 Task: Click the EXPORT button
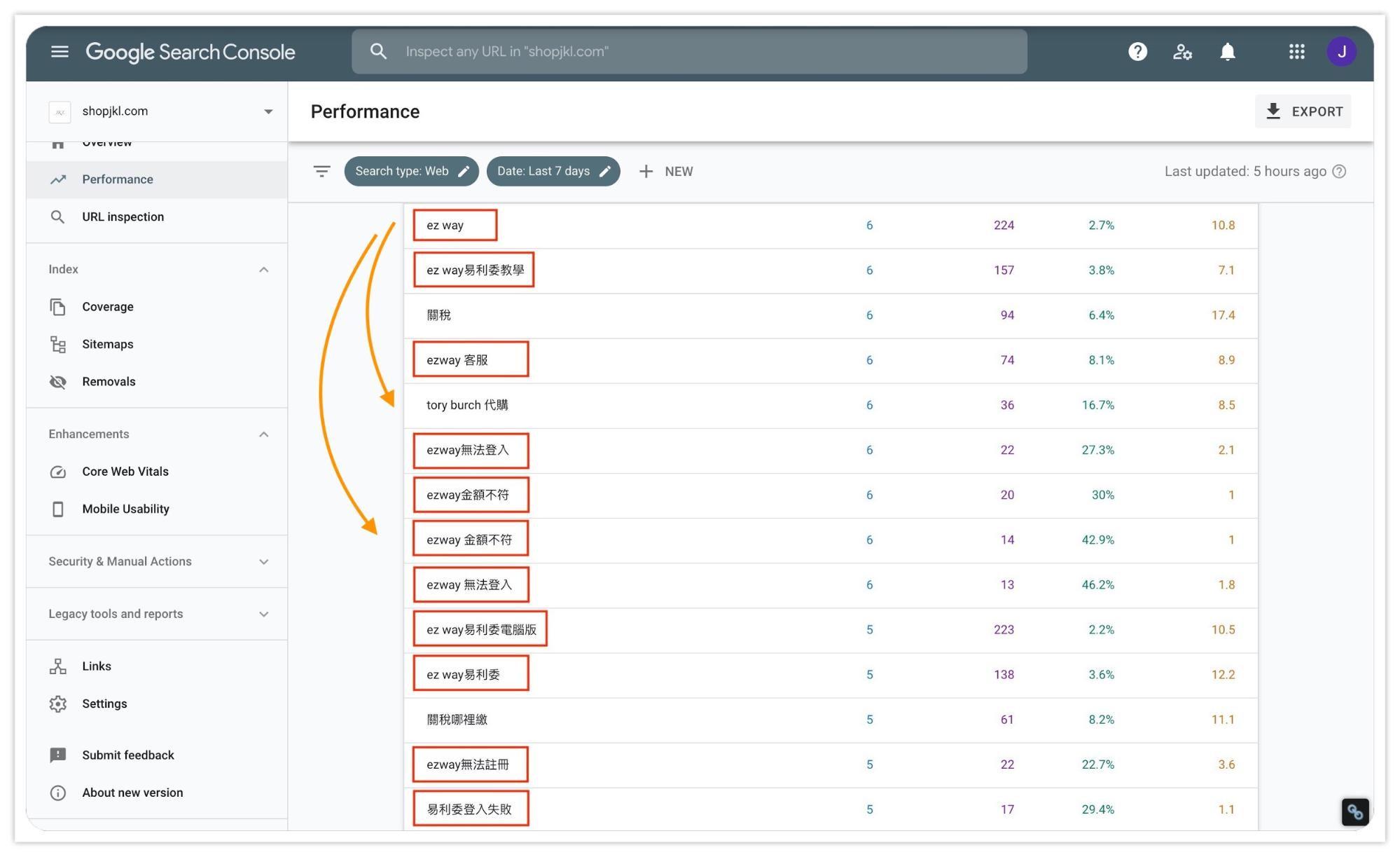[1303, 111]
